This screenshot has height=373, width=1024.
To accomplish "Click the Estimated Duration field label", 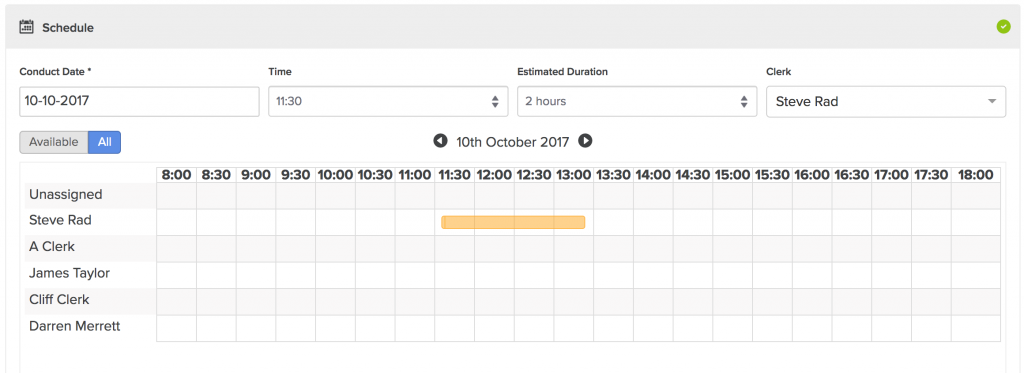I will click(x=562, y=72).
